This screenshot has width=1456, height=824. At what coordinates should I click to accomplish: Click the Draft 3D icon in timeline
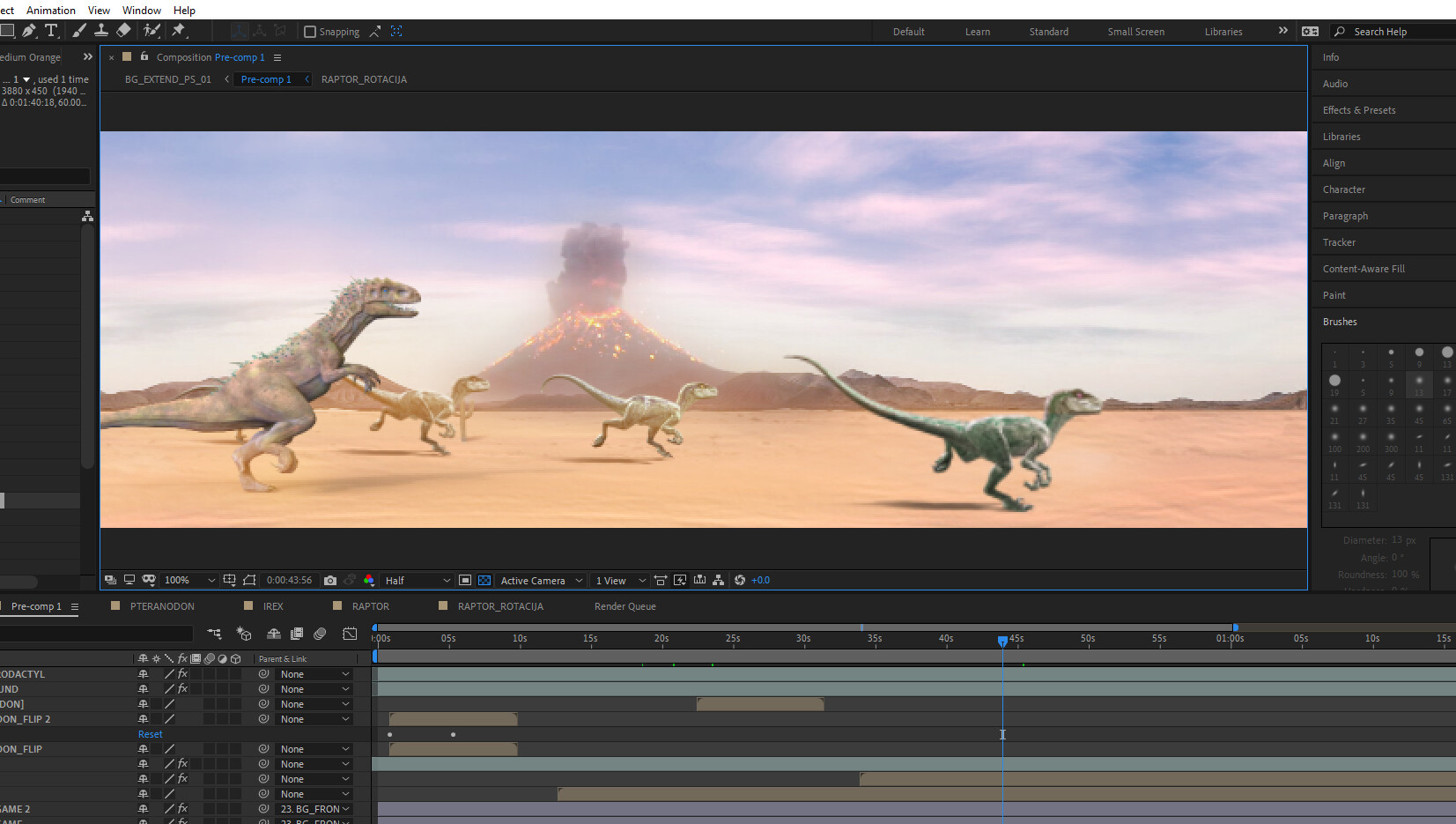tap(244, 633)
